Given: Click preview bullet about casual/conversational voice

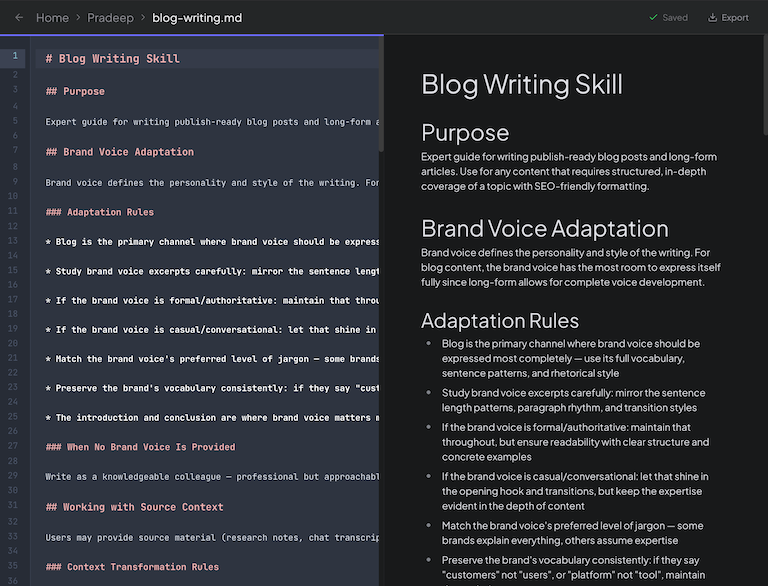Looking at the screenshot, I should pyautogui.click(x=575, y=491).
